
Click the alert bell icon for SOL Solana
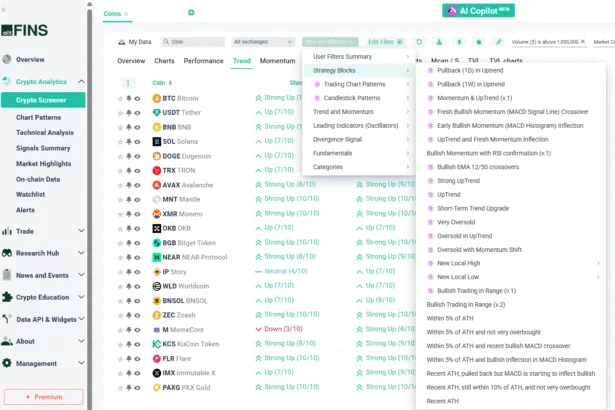pyautogui.click(x=129, y=142)
